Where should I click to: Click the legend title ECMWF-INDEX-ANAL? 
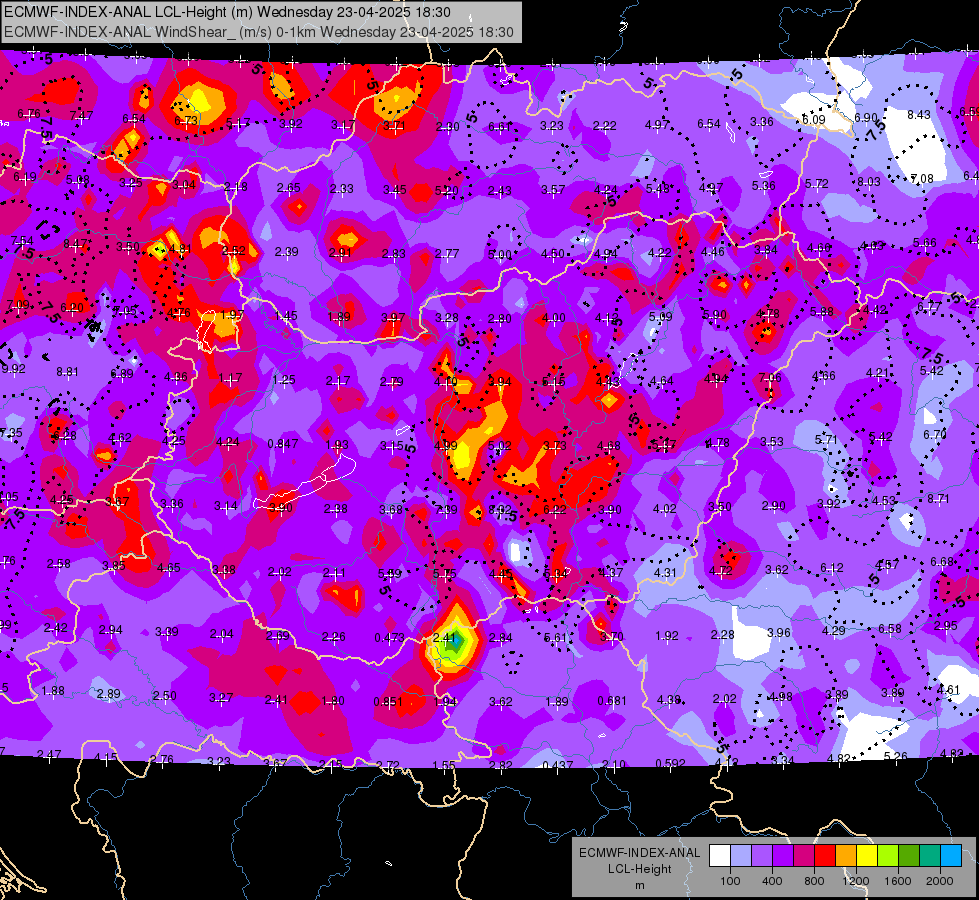[x=639, y=853]
